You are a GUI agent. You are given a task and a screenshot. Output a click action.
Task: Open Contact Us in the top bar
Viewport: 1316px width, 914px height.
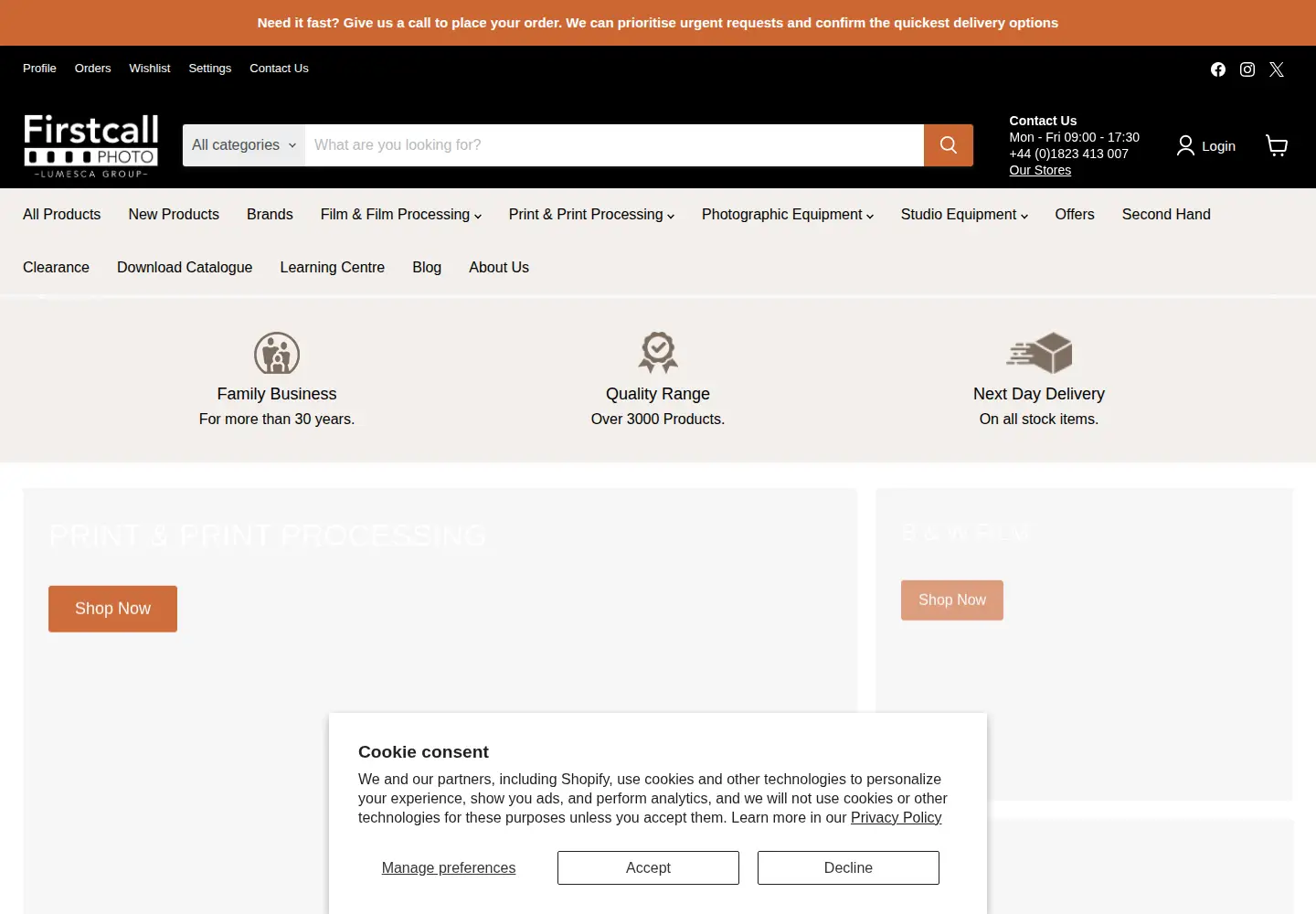pyautogui.click(x=279, y=69)
